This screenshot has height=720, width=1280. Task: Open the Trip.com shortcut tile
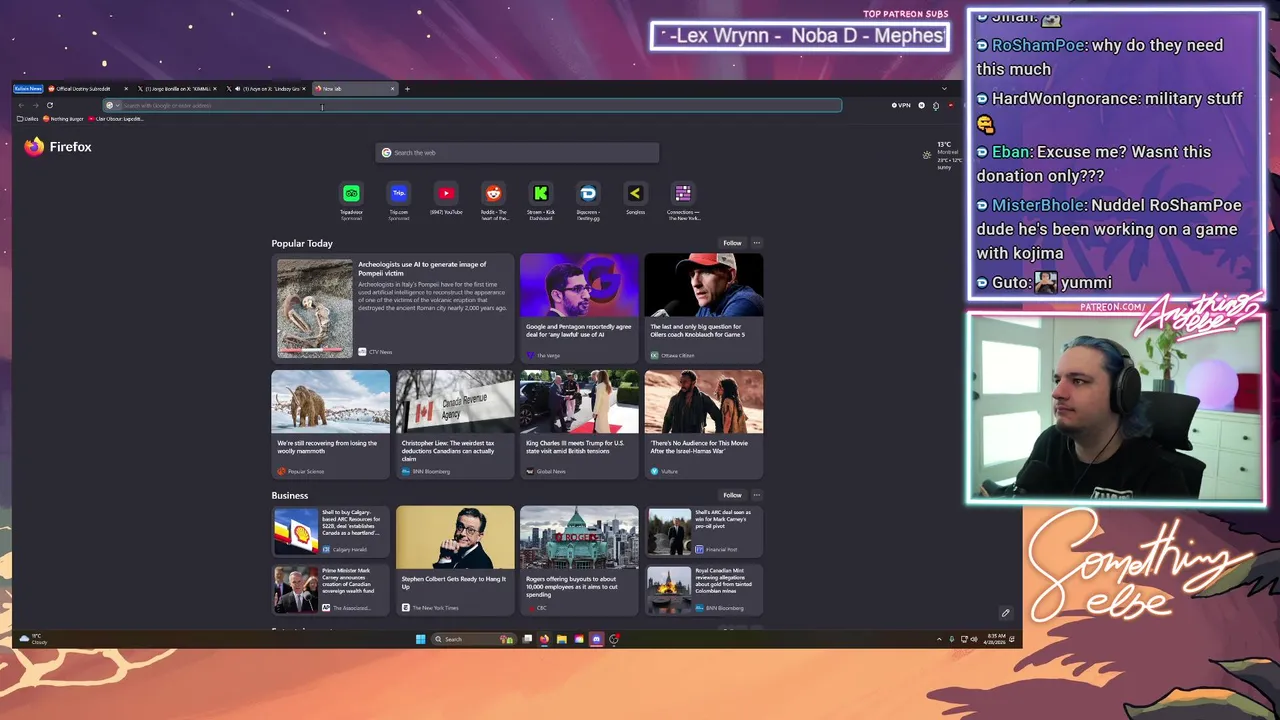coord(399,200)
